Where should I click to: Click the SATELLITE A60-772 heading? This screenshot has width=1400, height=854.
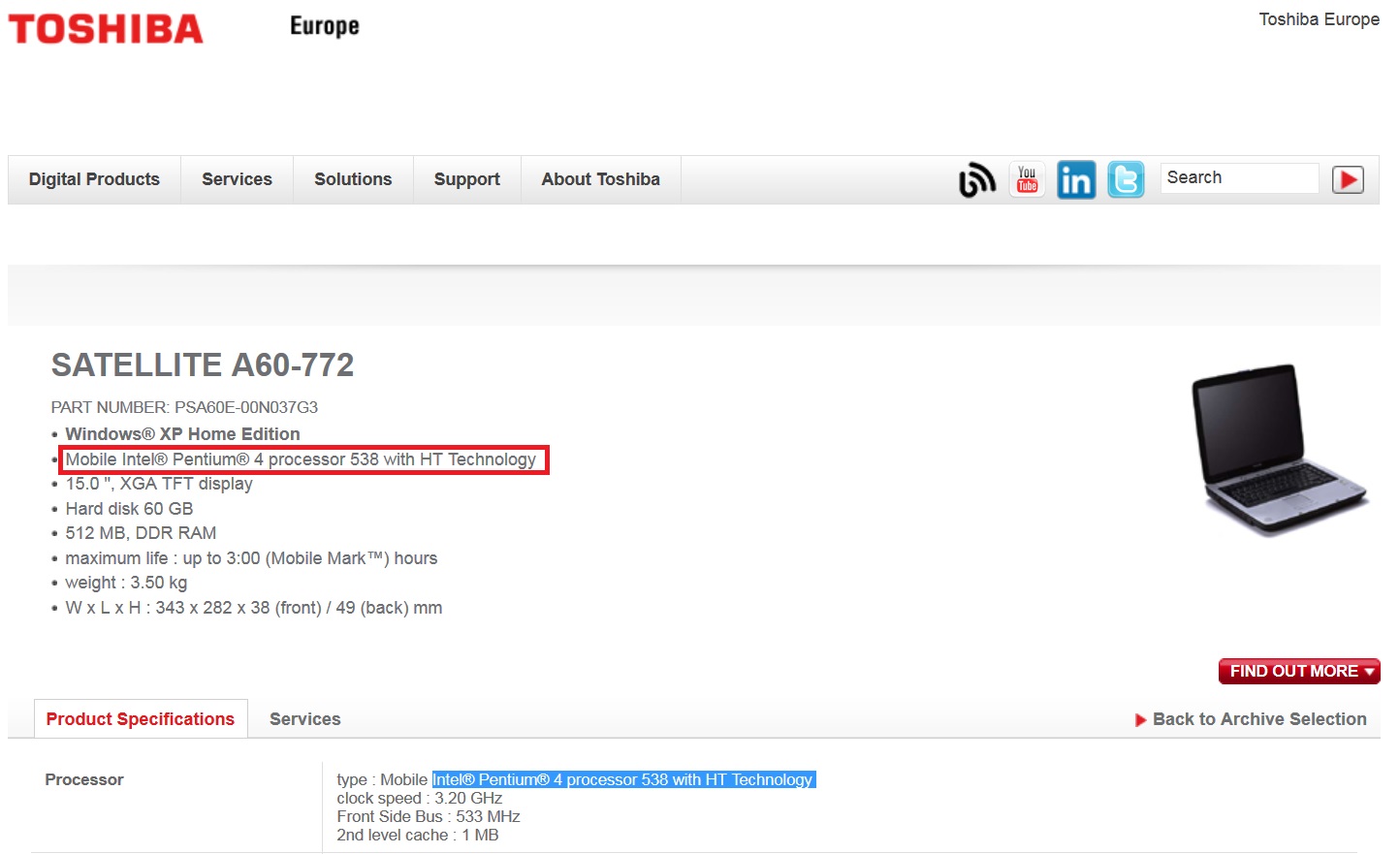click(x=203, y=365)
